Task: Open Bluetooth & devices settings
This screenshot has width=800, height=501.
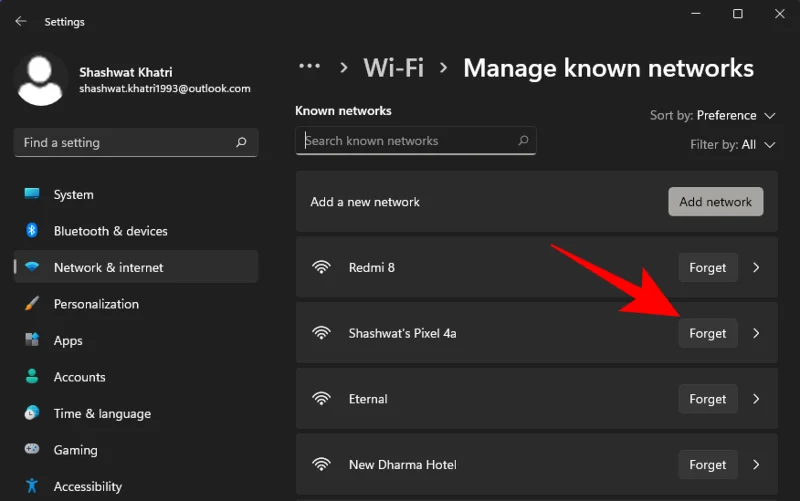Action: (136, 231)
